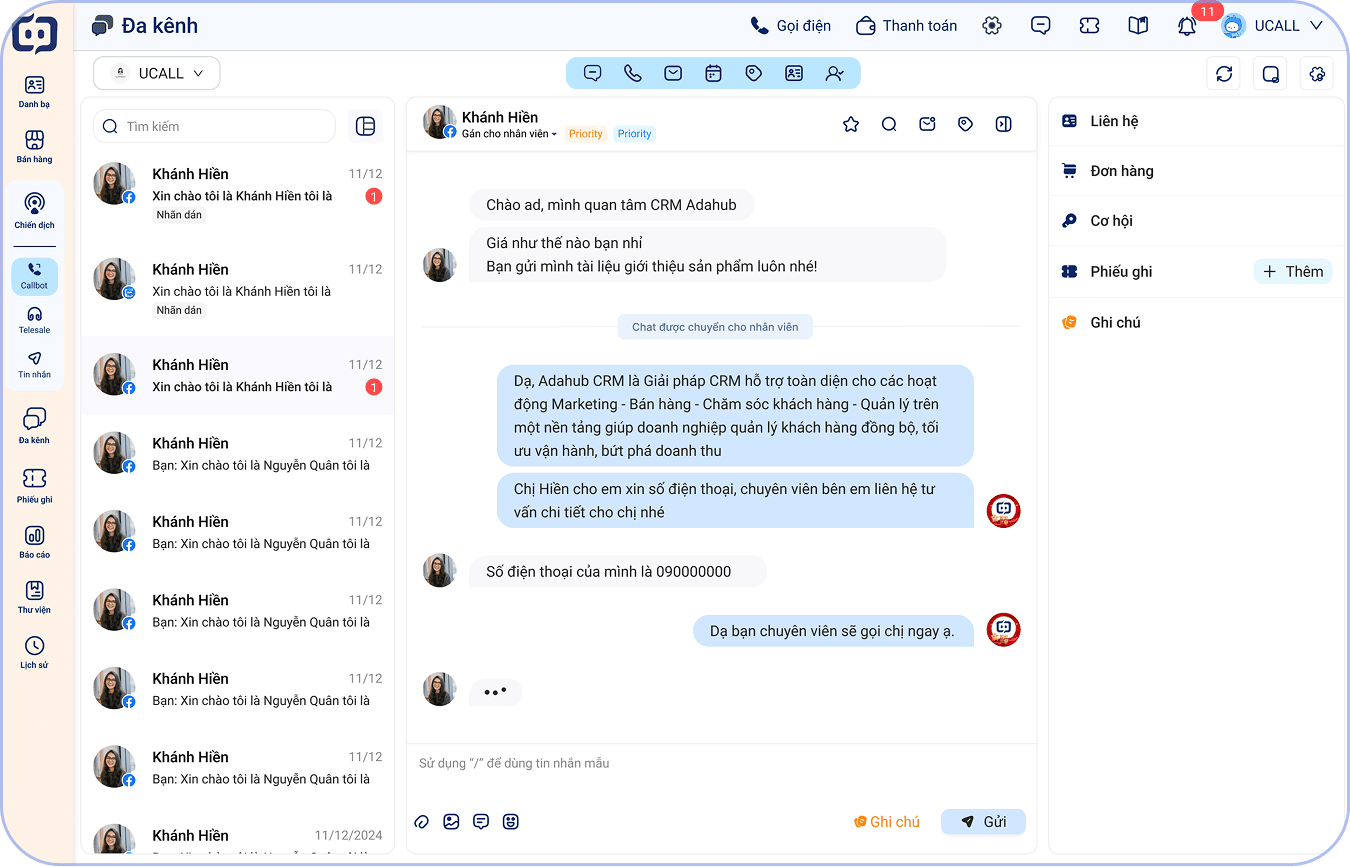Open Báo cáo in the sidebar
Viewport: 1350px width, 867px height.
tap(34, 542)
